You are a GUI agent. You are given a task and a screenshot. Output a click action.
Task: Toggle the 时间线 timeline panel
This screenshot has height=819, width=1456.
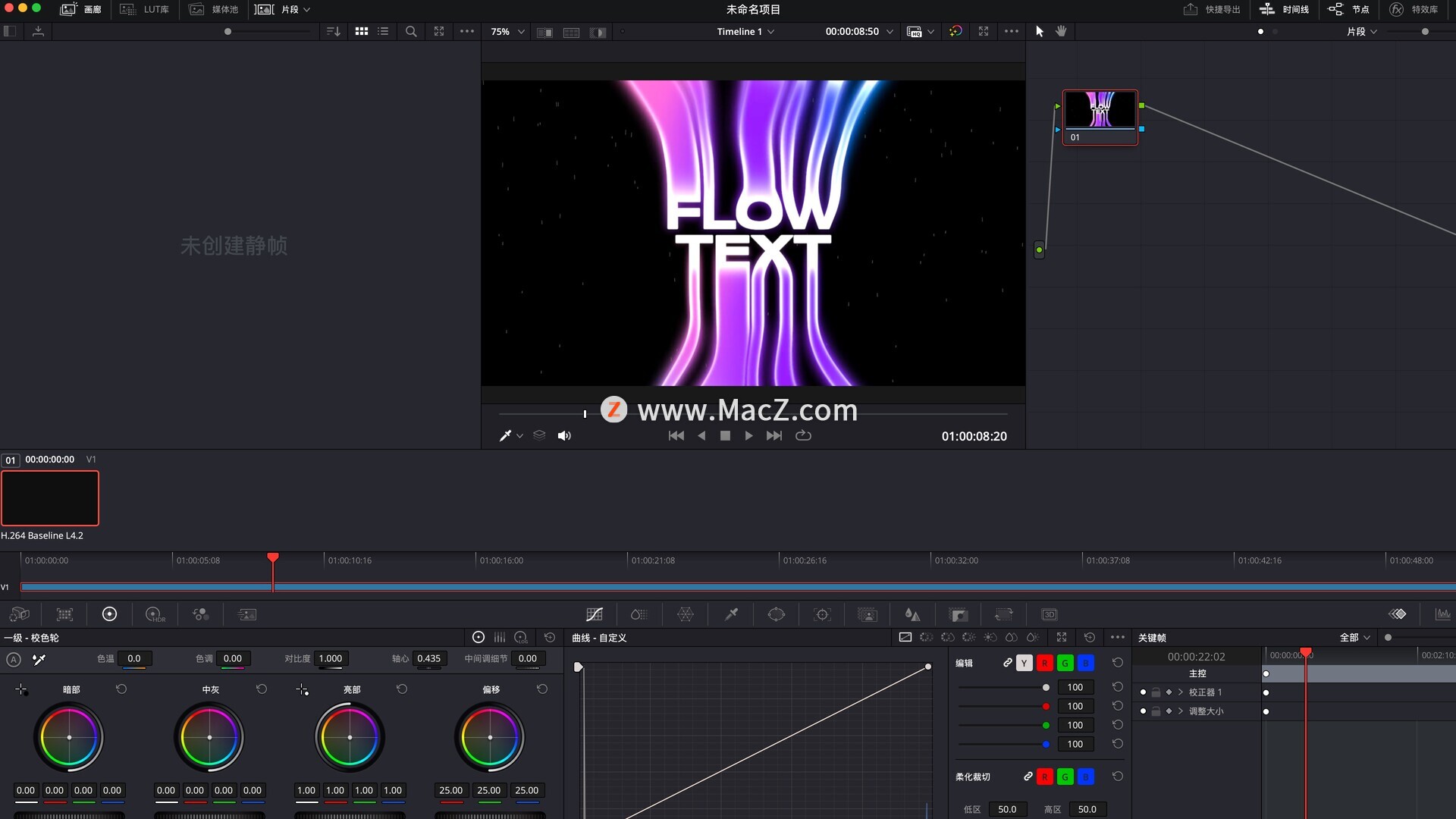[x=1285, y=9]
